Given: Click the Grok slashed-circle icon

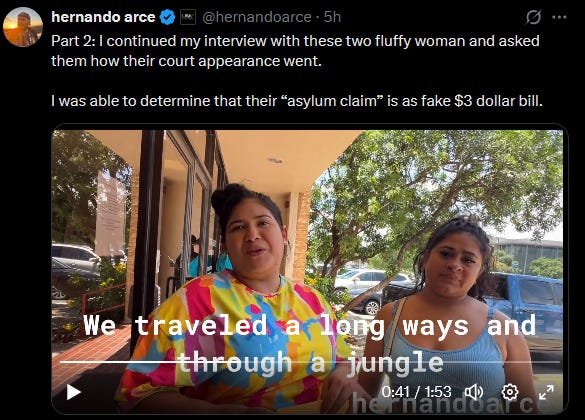Looking at the screenshot, I should point(533,17).
